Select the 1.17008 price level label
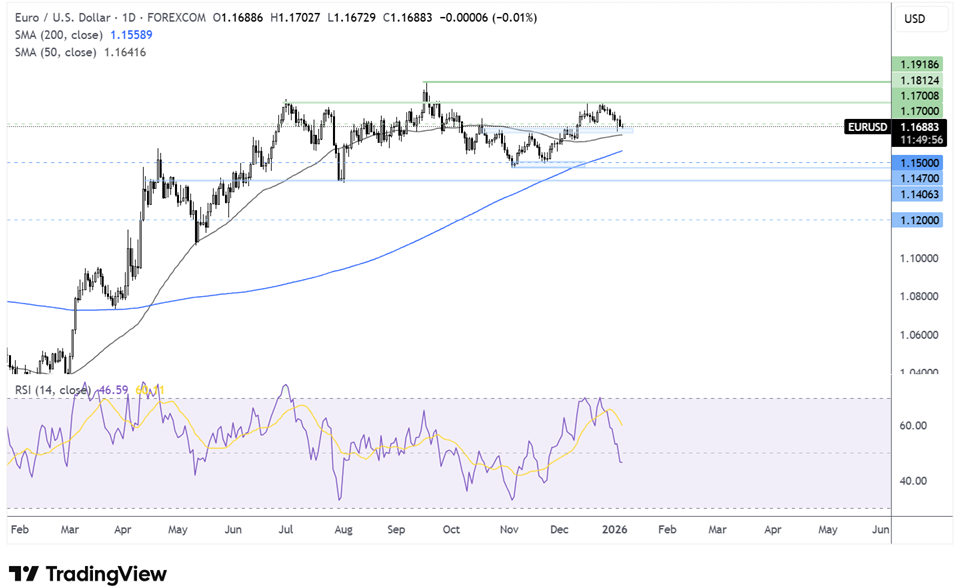The height and width of the screenshot is (588, 964). [917, 96]
